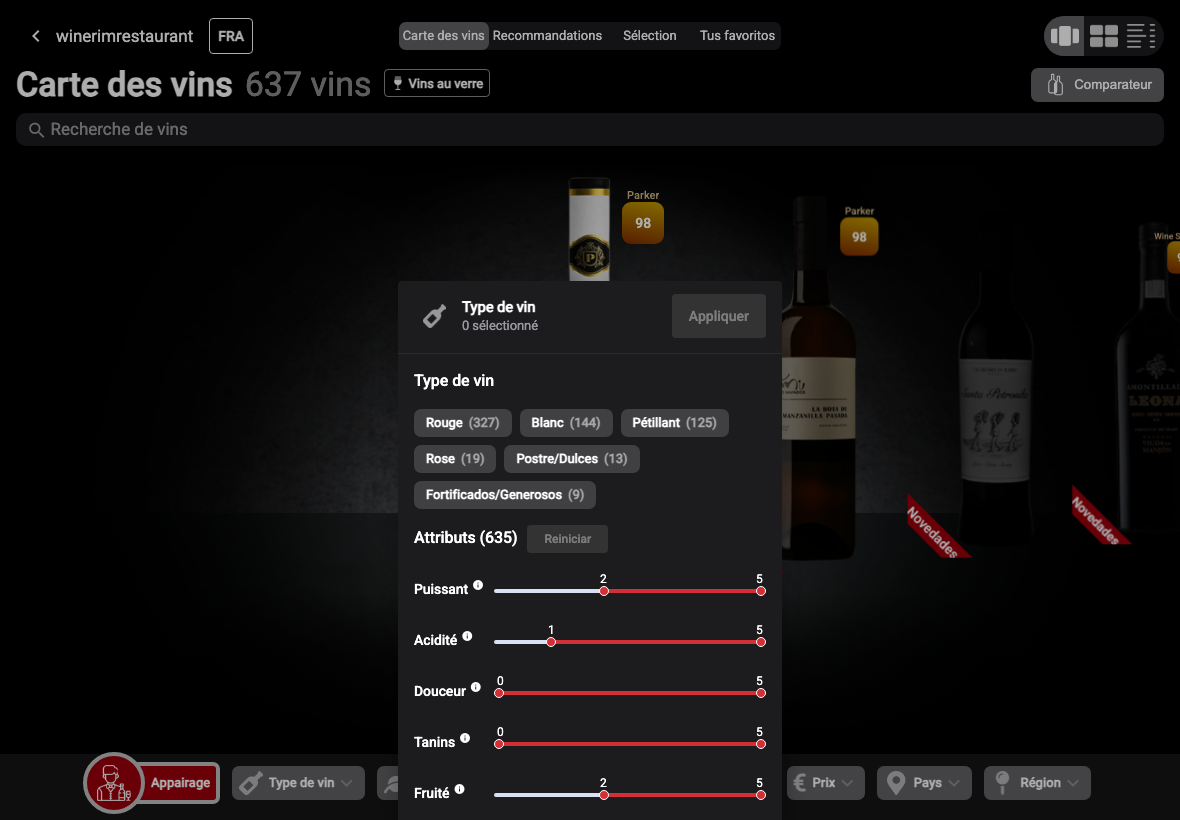Expand the Pays filter dropdown

point(924,783)
